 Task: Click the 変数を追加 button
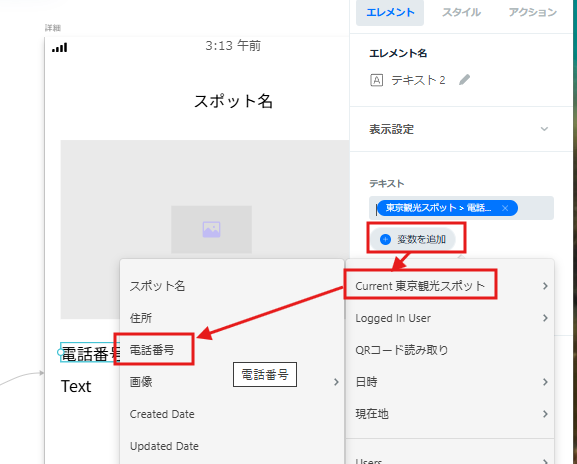tap(413, 240)
